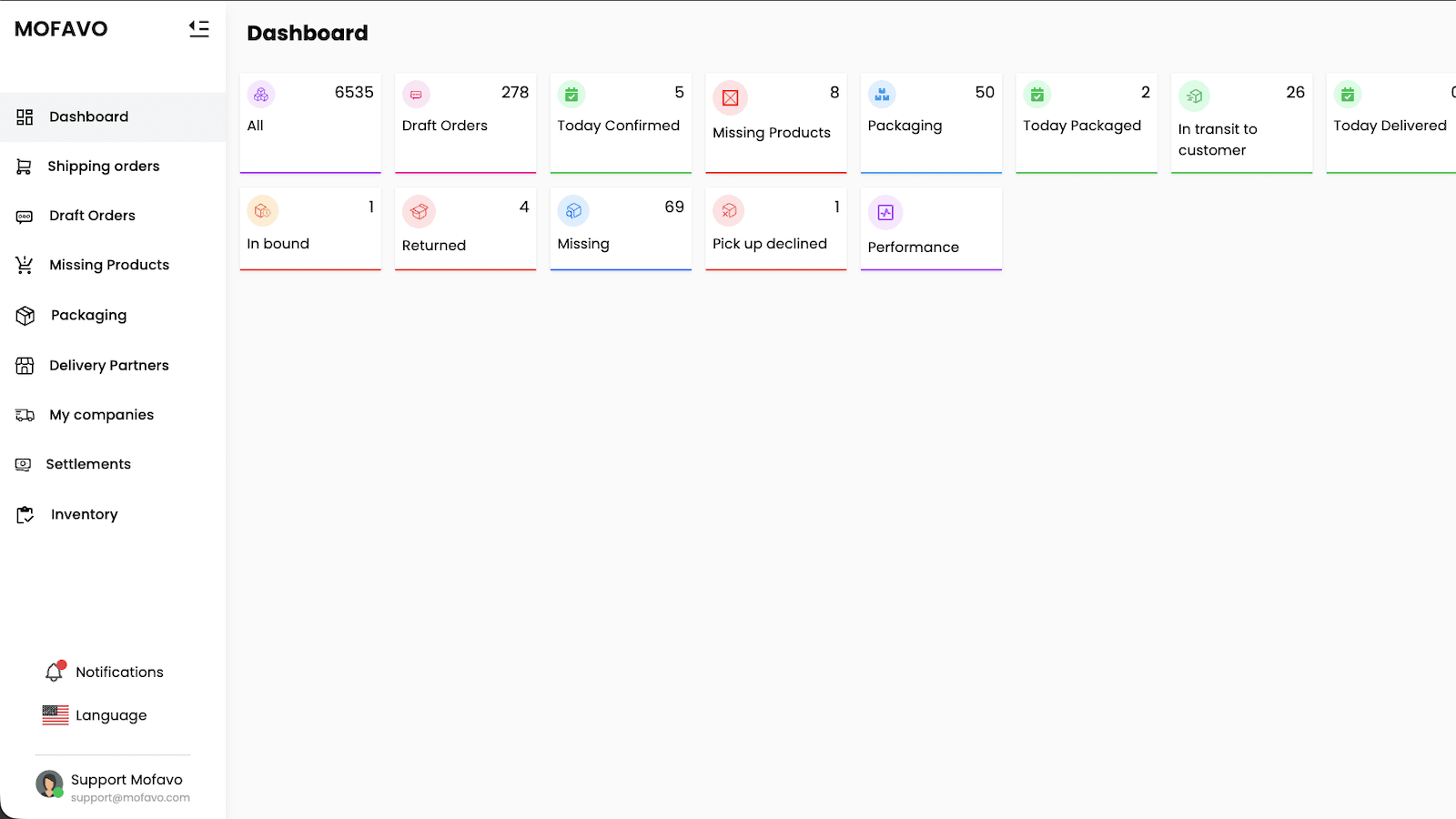
Task: Click the My companies truck icon
Action: [x=25, y=415]
